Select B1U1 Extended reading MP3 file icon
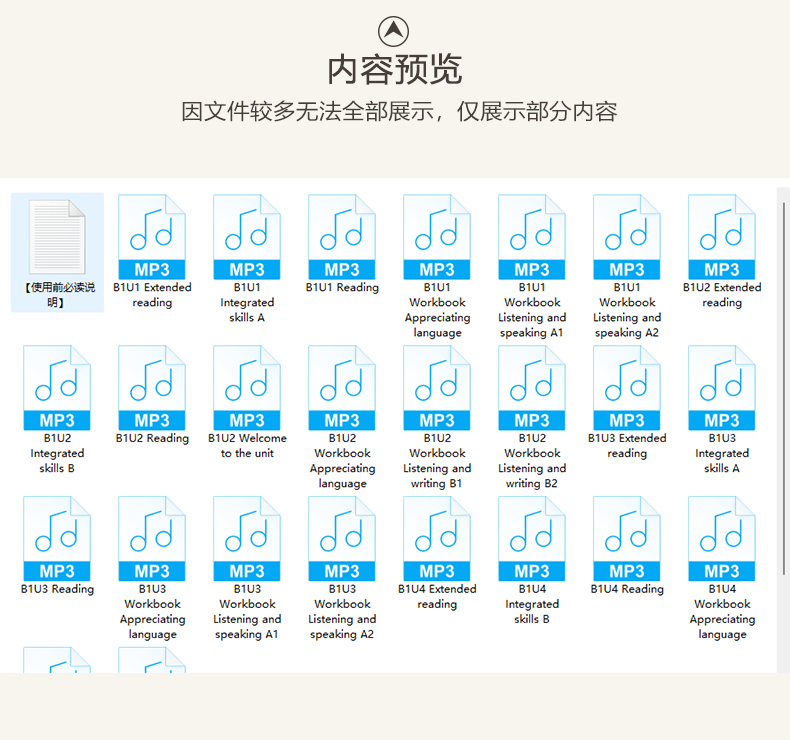 [x=152, y=237]
